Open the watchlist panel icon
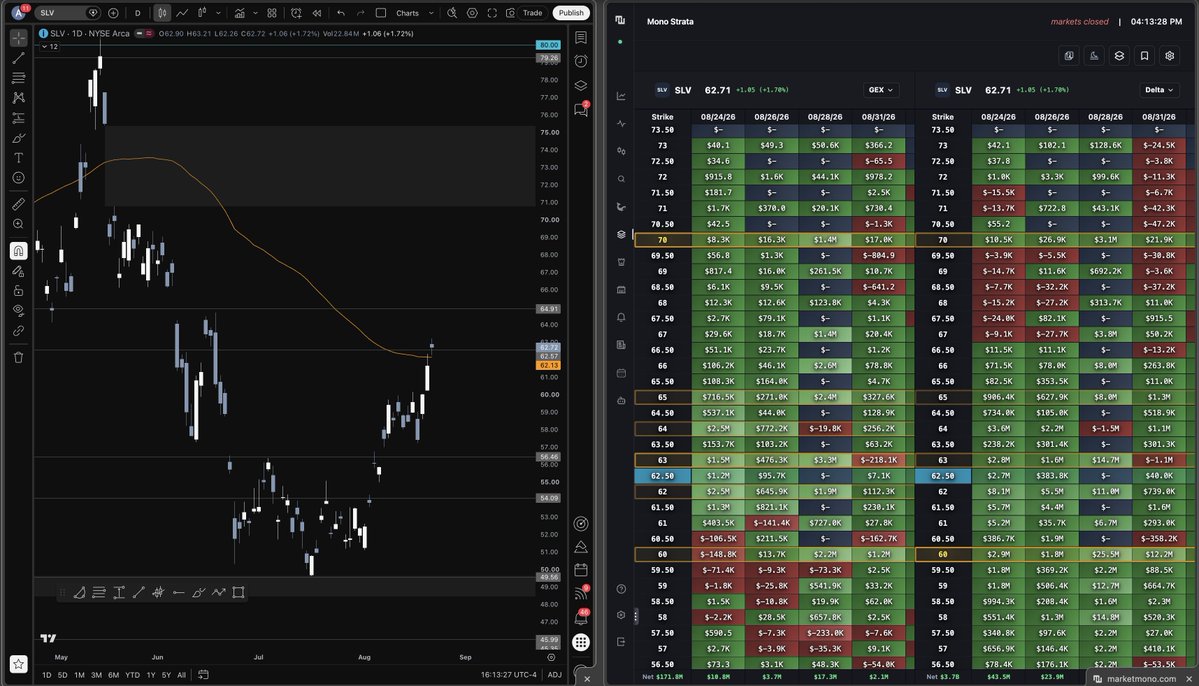The image size is (1199, 686). pyautogui.click(x=581, y=37)
